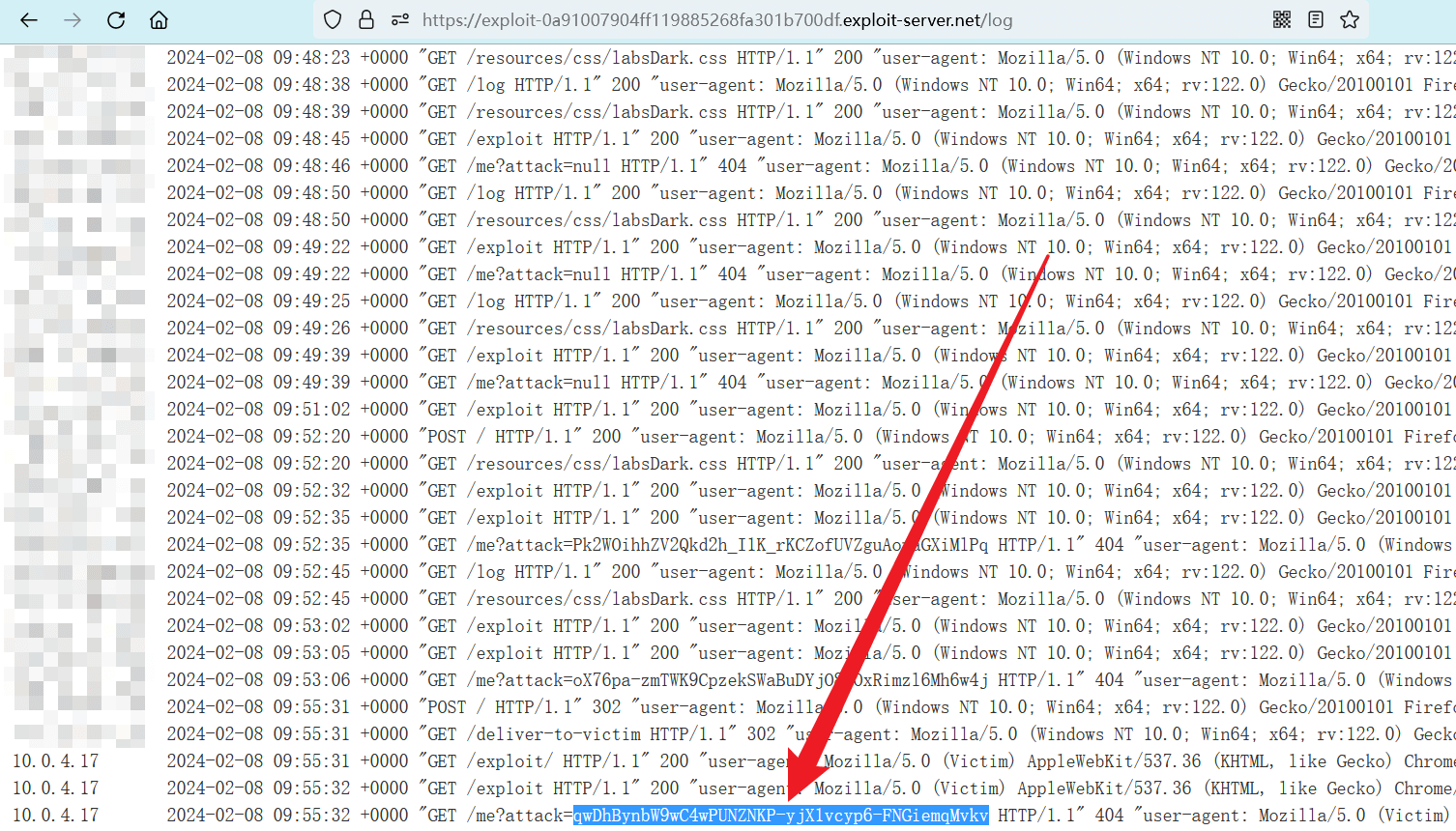Click the /exploit/ path with trailing slash
Viewport: 1456px width, 831px height.
[510, 761]
